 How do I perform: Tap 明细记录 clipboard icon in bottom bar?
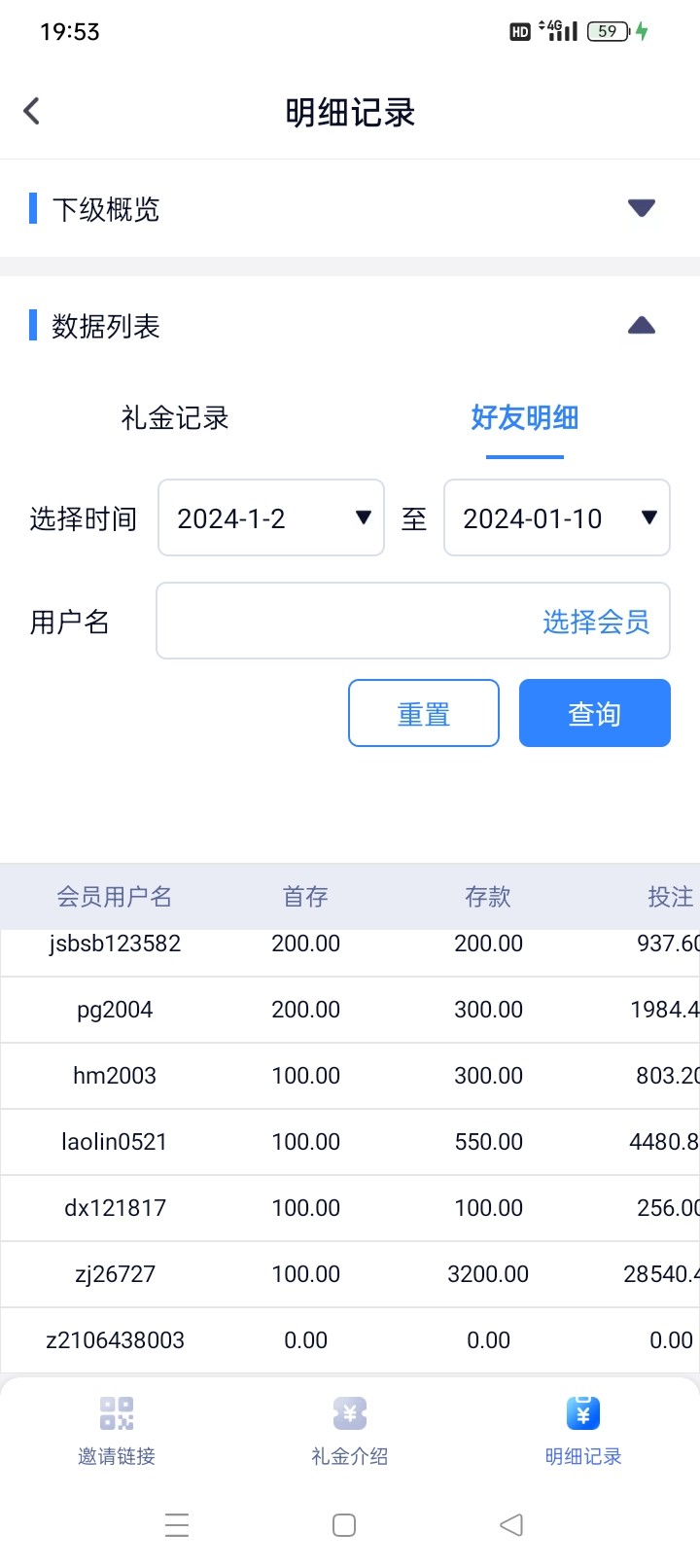coord(583,1412)
